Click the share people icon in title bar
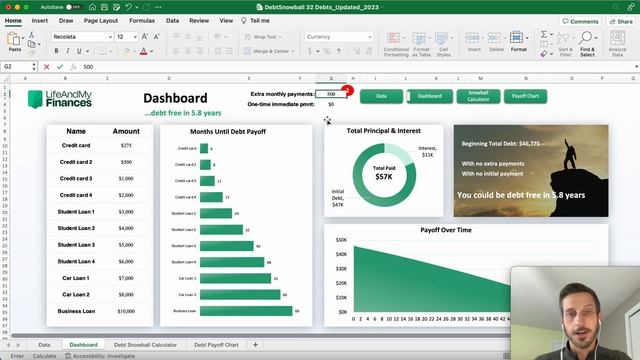 point(631,7)
